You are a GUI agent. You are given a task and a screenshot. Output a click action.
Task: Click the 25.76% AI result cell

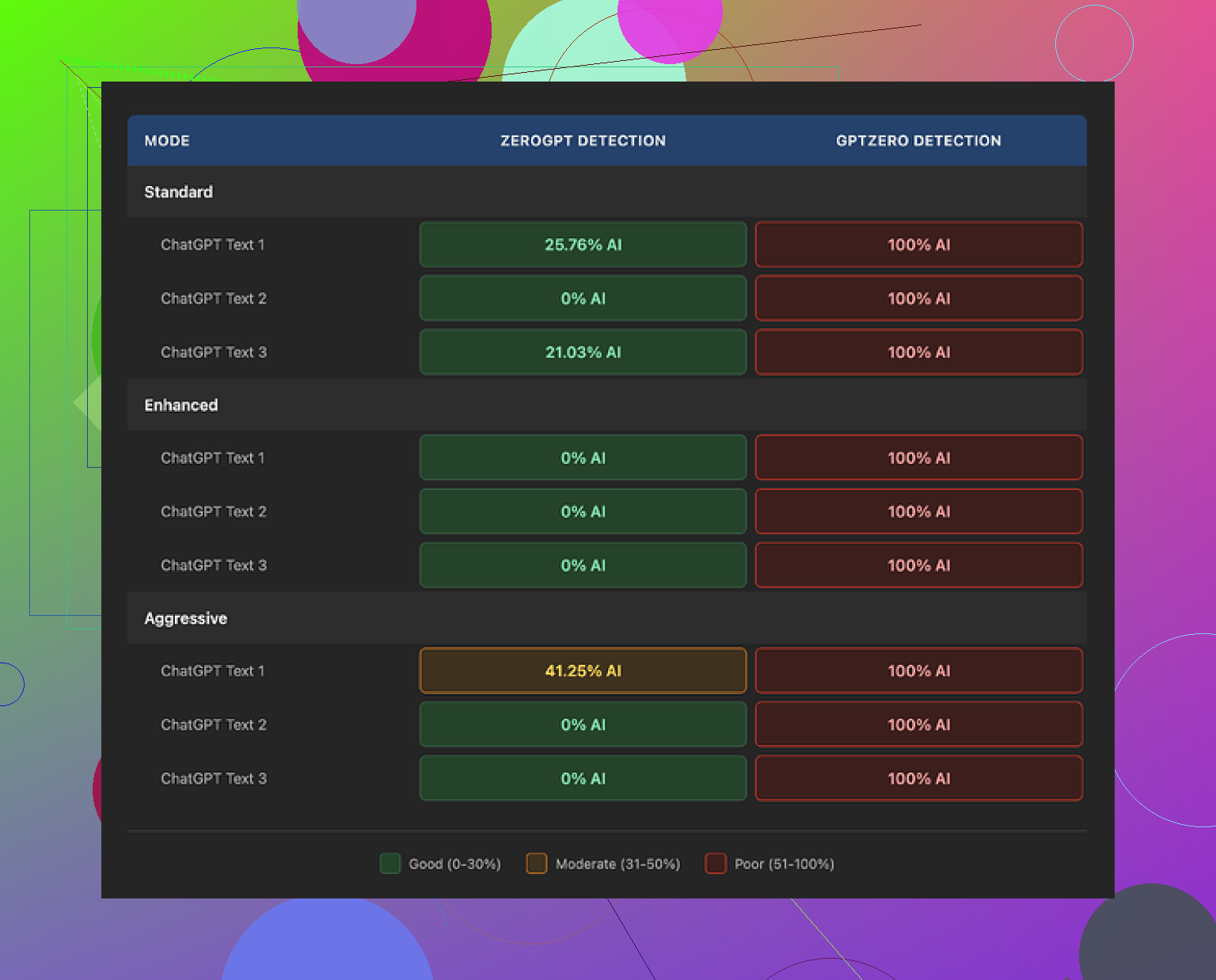583,245
